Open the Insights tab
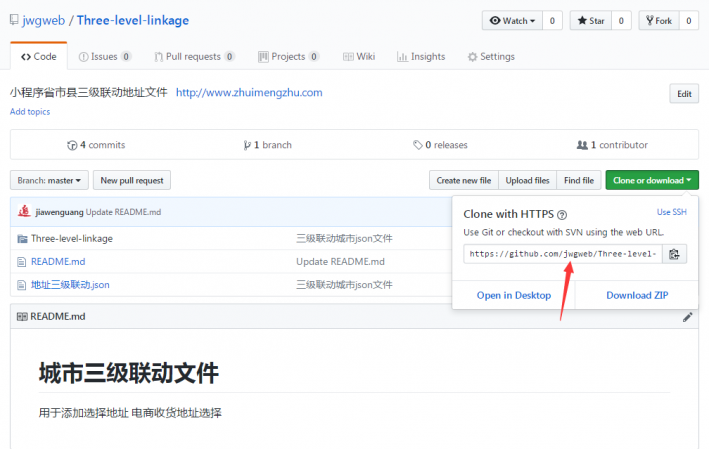 pyautogui.click(x=421, y=57)
